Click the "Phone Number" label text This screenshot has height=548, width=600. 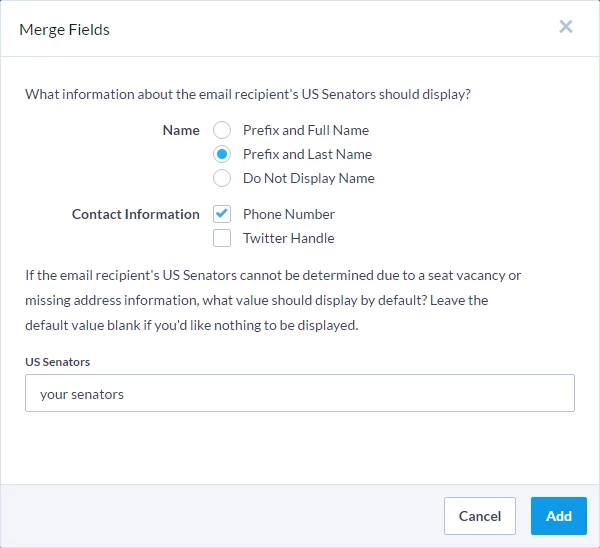click(289, 214)
